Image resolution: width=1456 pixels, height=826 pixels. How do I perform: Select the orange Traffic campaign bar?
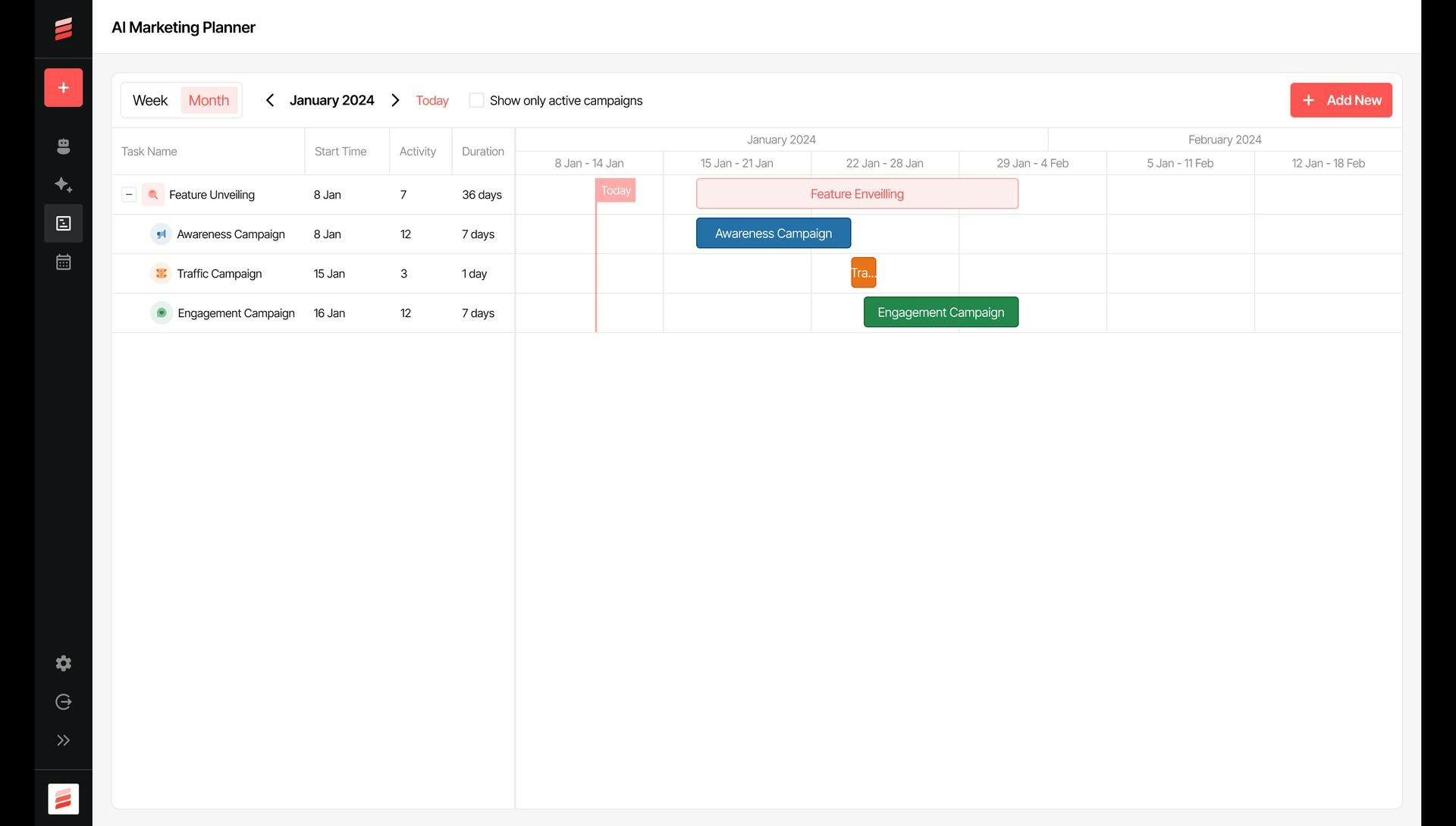863,273
